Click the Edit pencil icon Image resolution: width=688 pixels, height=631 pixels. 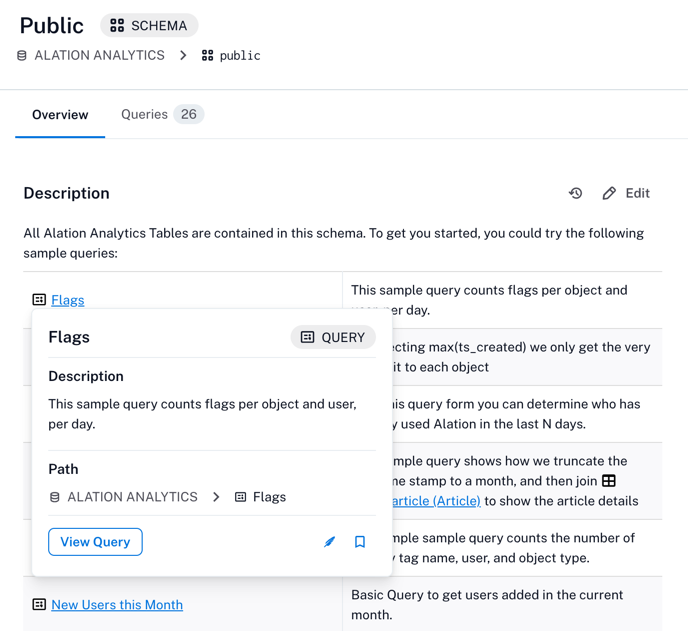(609, 193)
